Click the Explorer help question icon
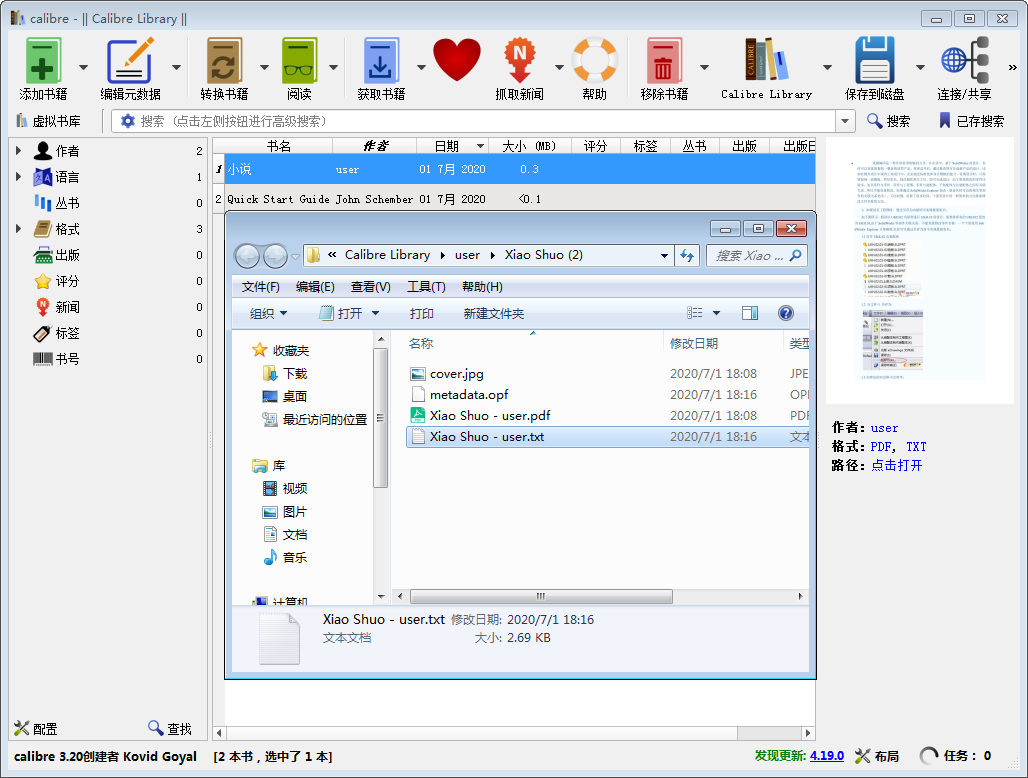Viewport: 1028px width, 778px height. [785, 313]
